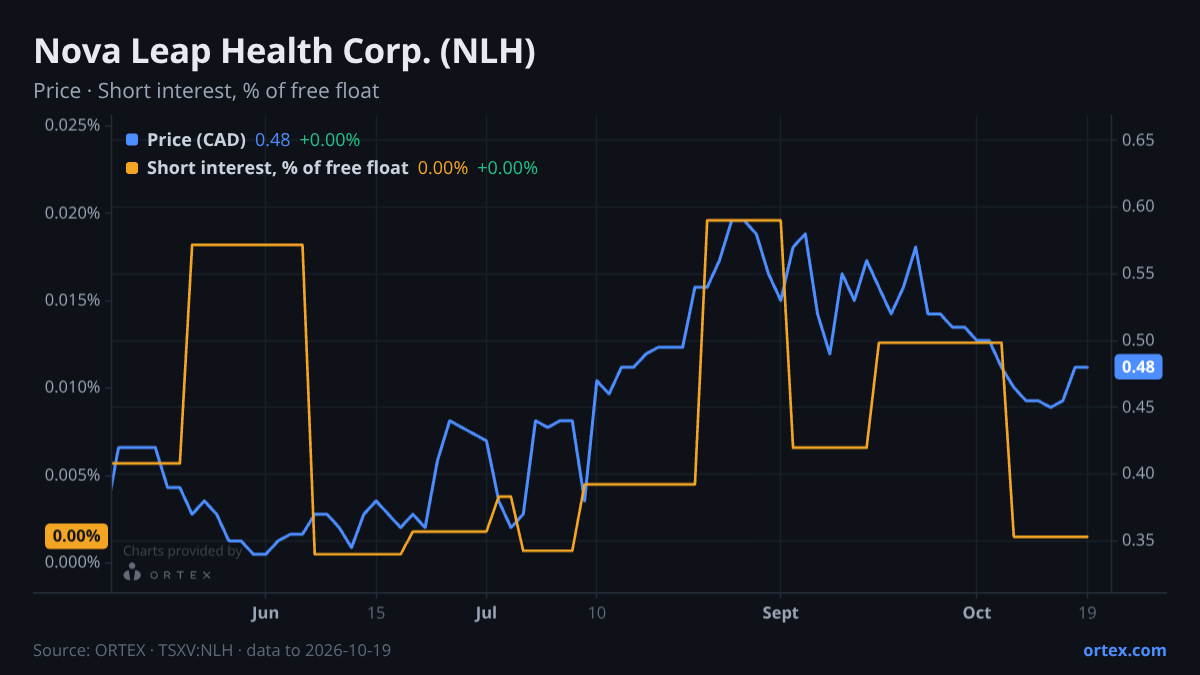1200x675 pixels.
Task: Click the 15 date axis label
Action: pyautogui.click(x=376, y=613)
